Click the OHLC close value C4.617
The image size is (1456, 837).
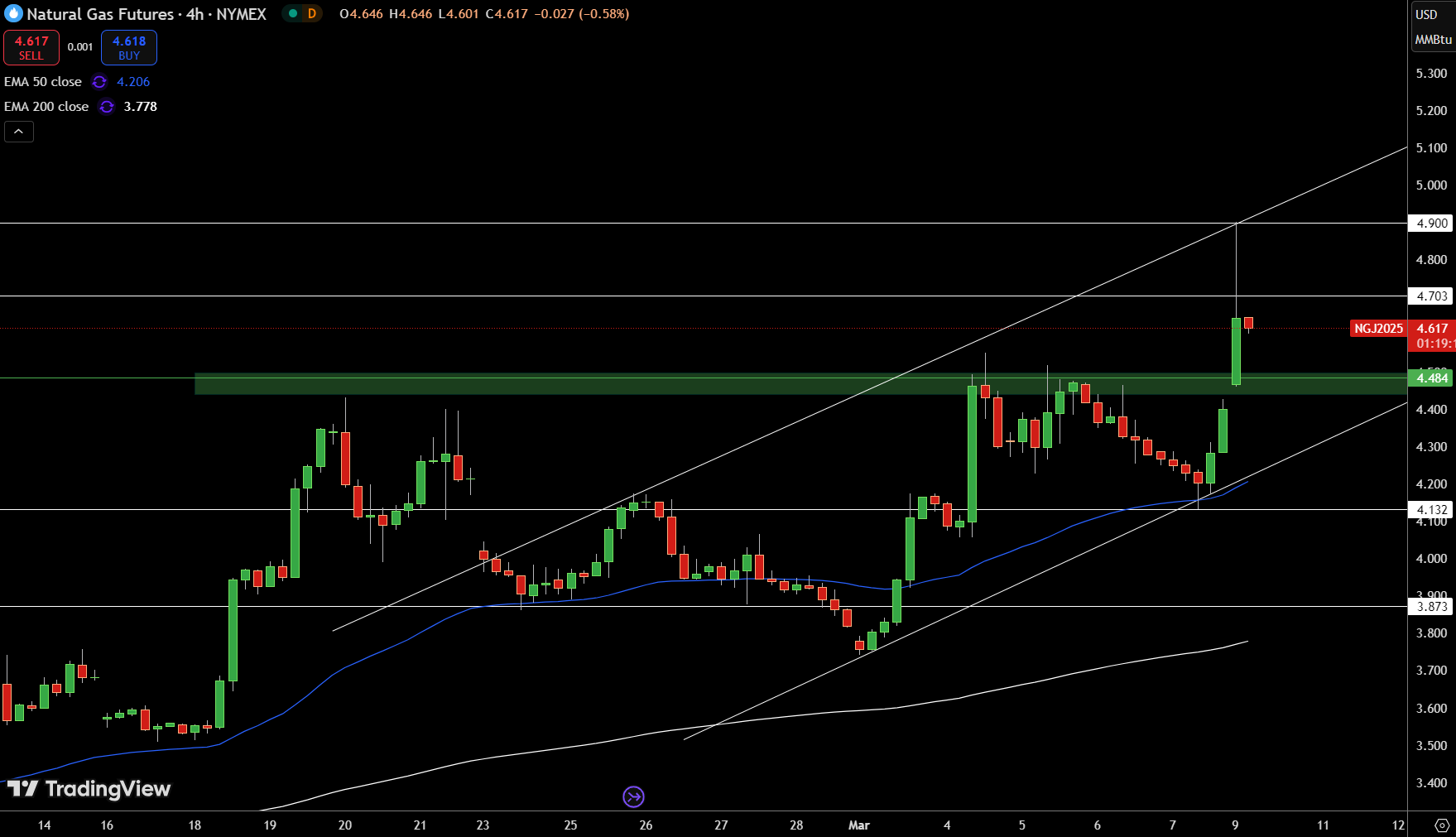(506, 14)
